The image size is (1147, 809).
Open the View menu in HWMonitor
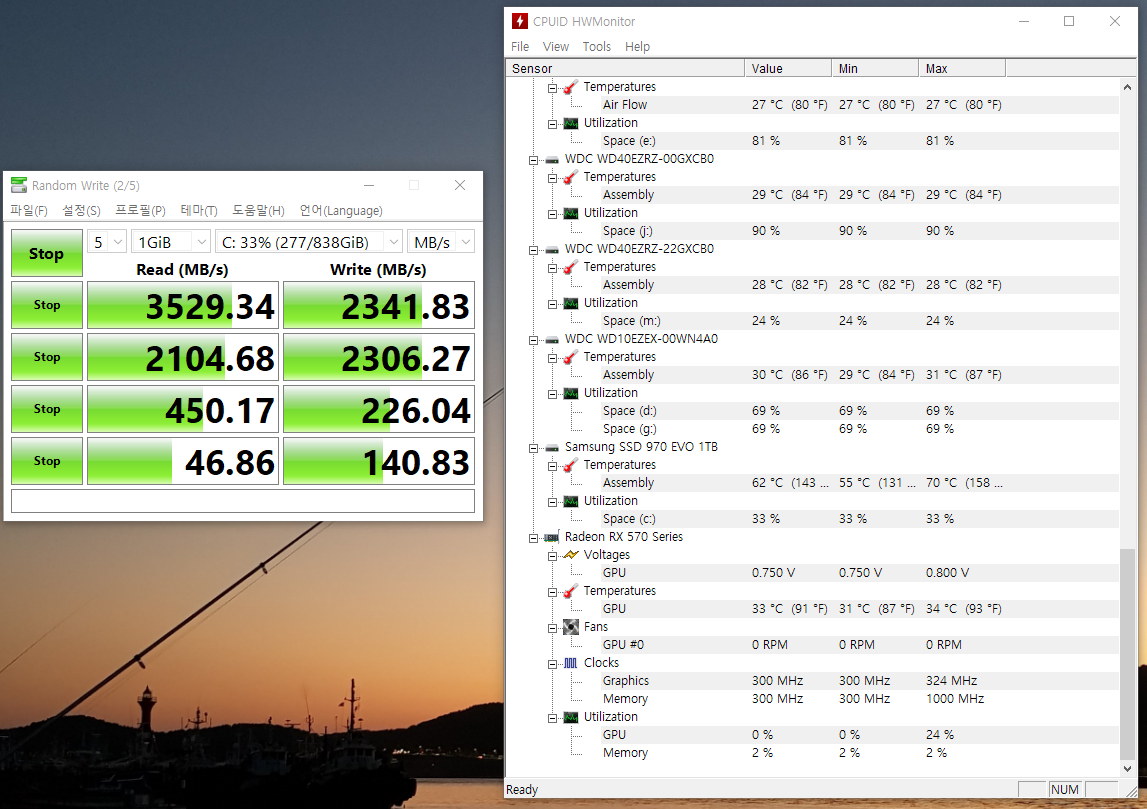556,46
